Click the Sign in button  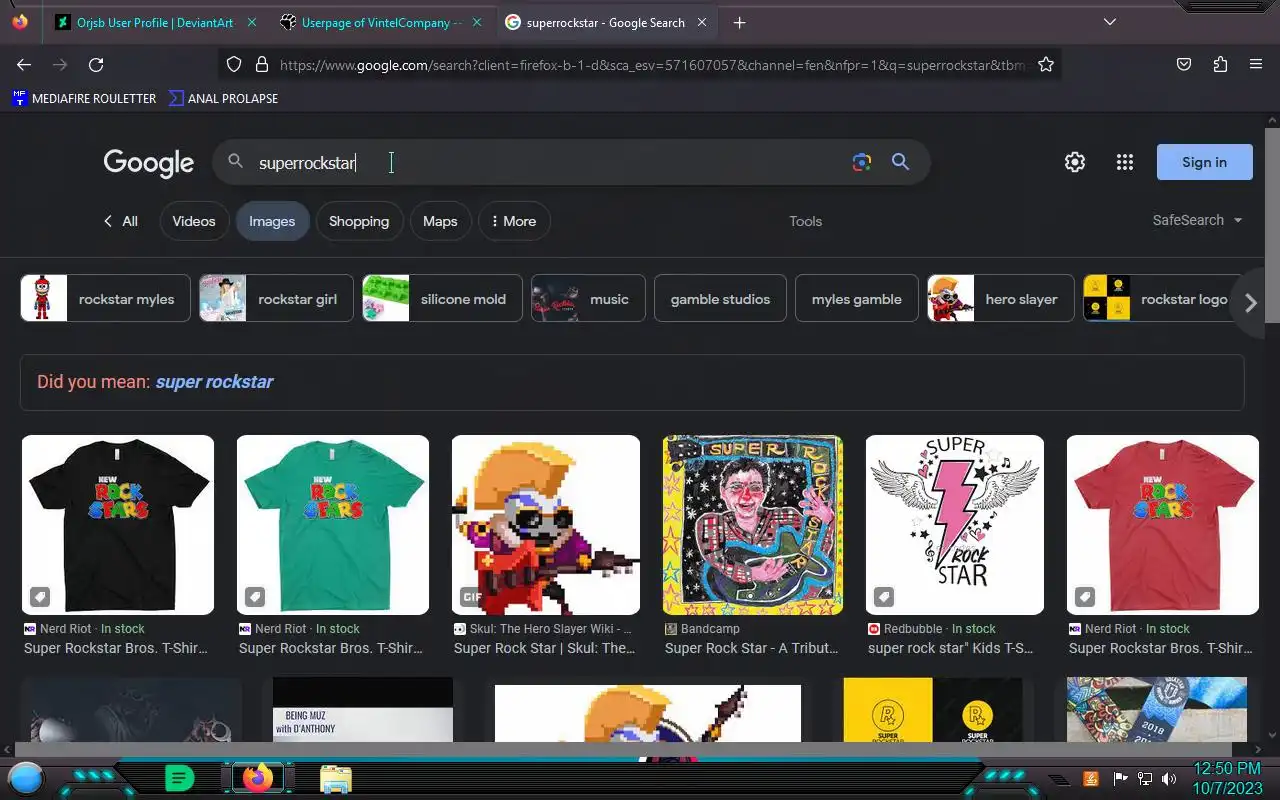coord(1204,162)
